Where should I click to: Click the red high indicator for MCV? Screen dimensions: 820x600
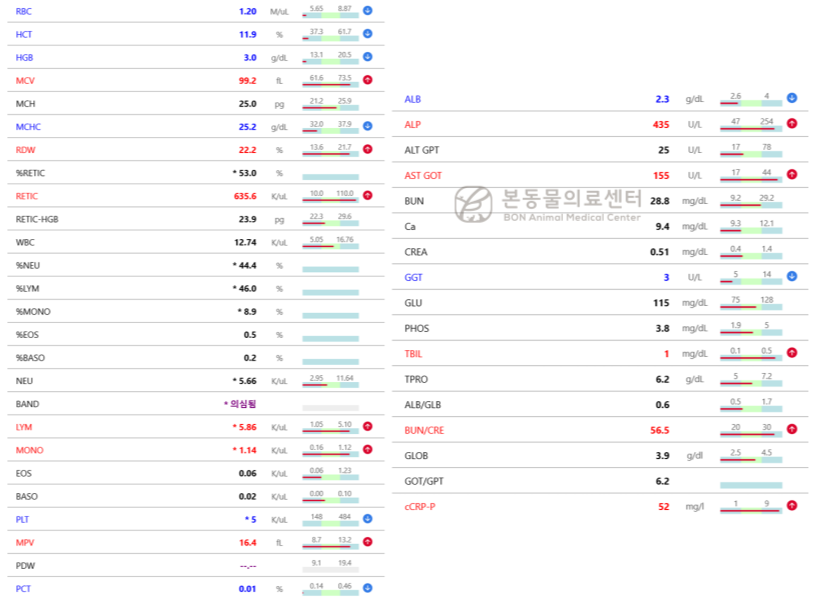pyautogui.click(x=367, y=80)
